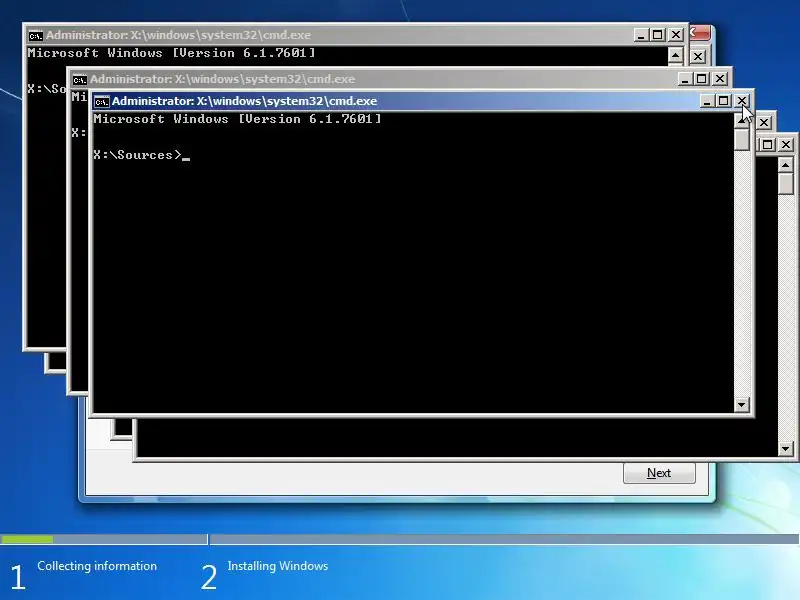Click scroll-down arrow of rightmost hidden cmd window
The height and width of the screenshot is (600, 800).
tap(785, 449)
